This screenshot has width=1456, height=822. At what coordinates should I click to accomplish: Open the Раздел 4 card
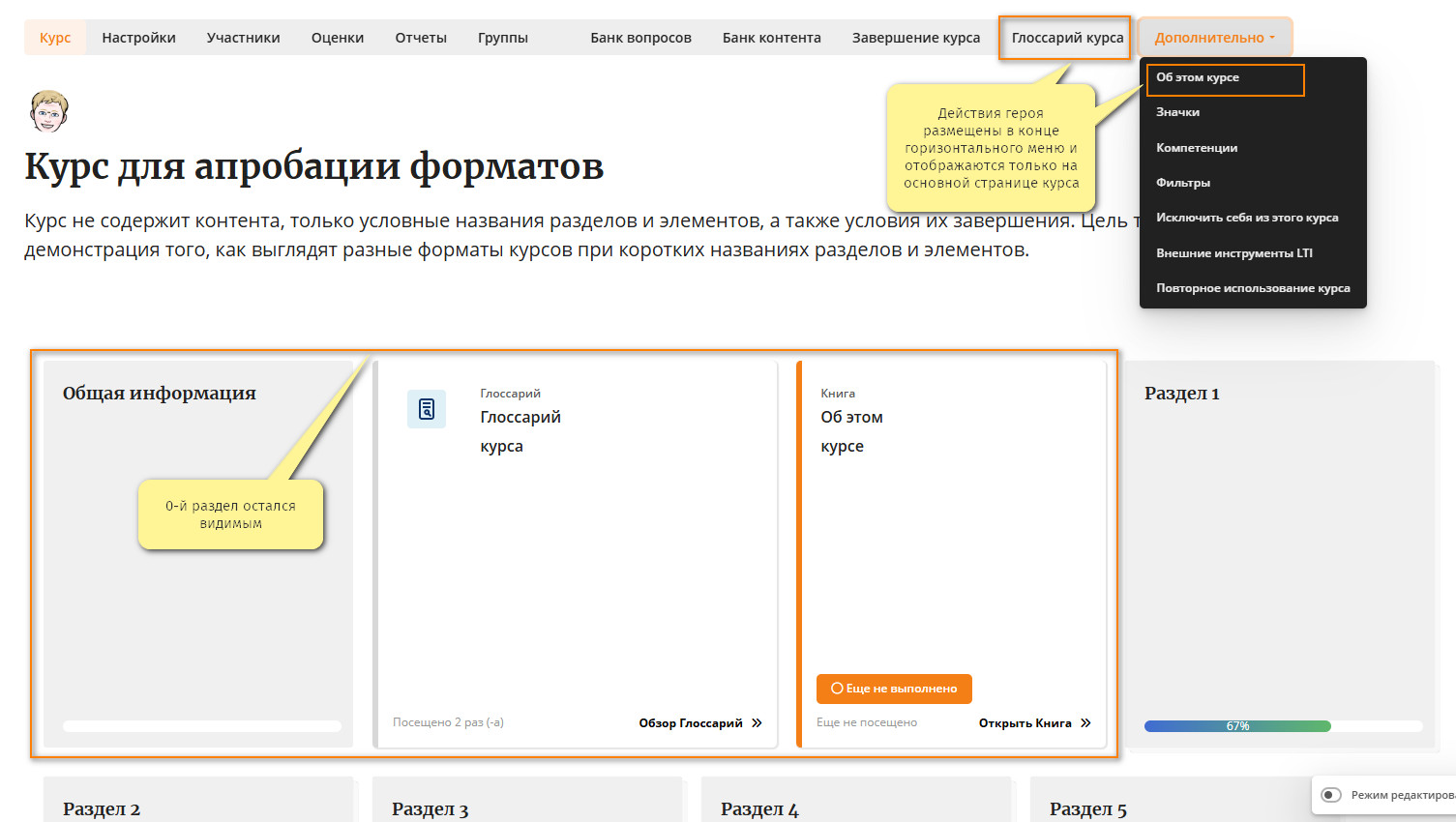tap(856, 800)
